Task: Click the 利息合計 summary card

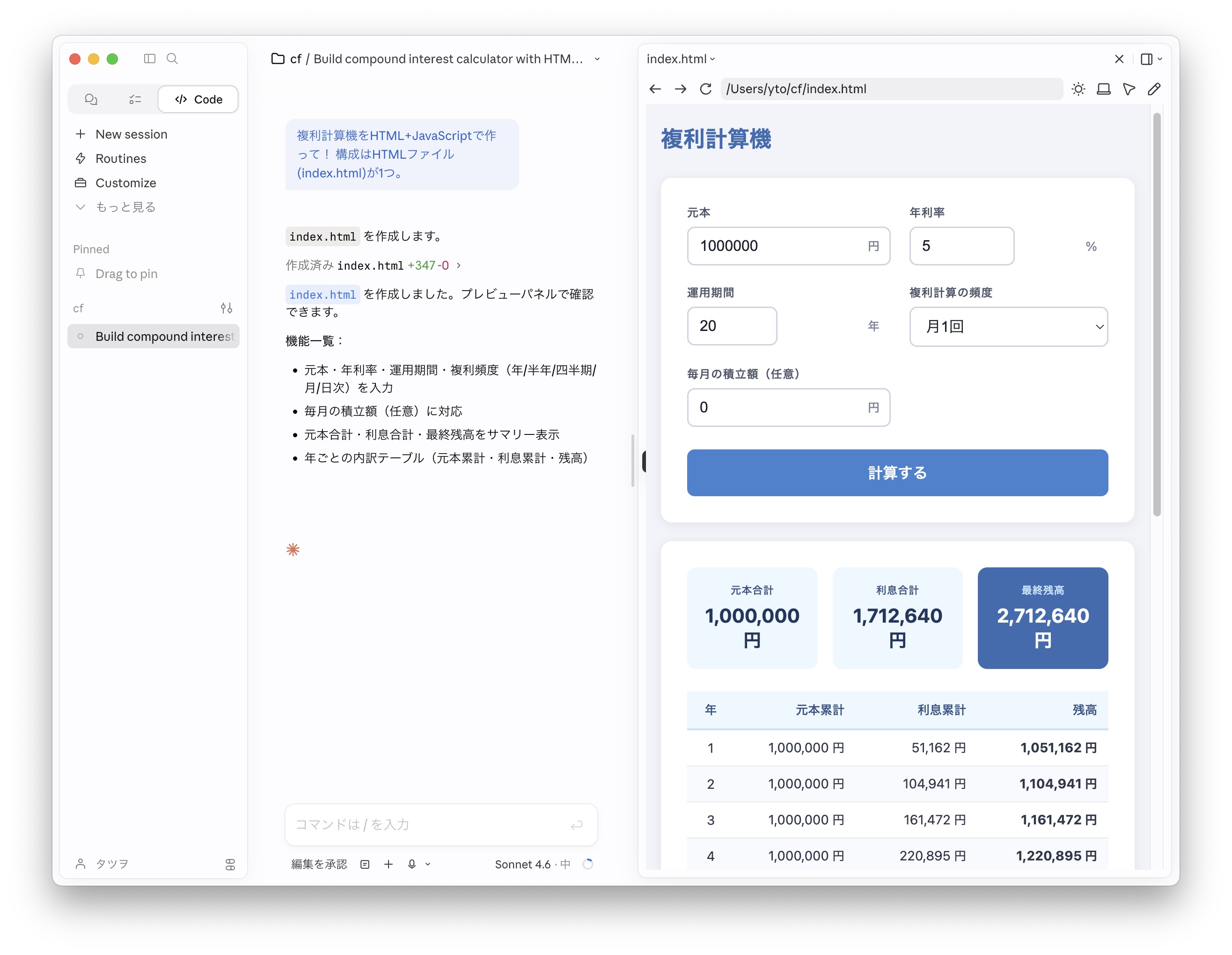Action: [897, 618]
